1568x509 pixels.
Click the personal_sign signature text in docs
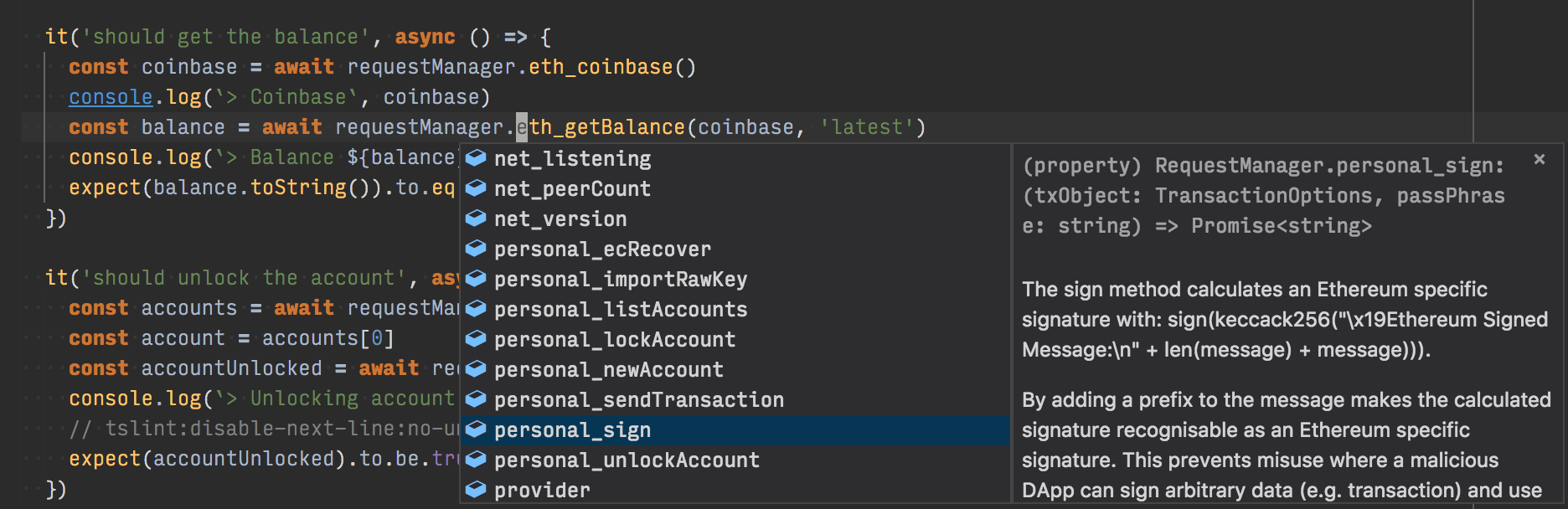[x=1263, y=196]
